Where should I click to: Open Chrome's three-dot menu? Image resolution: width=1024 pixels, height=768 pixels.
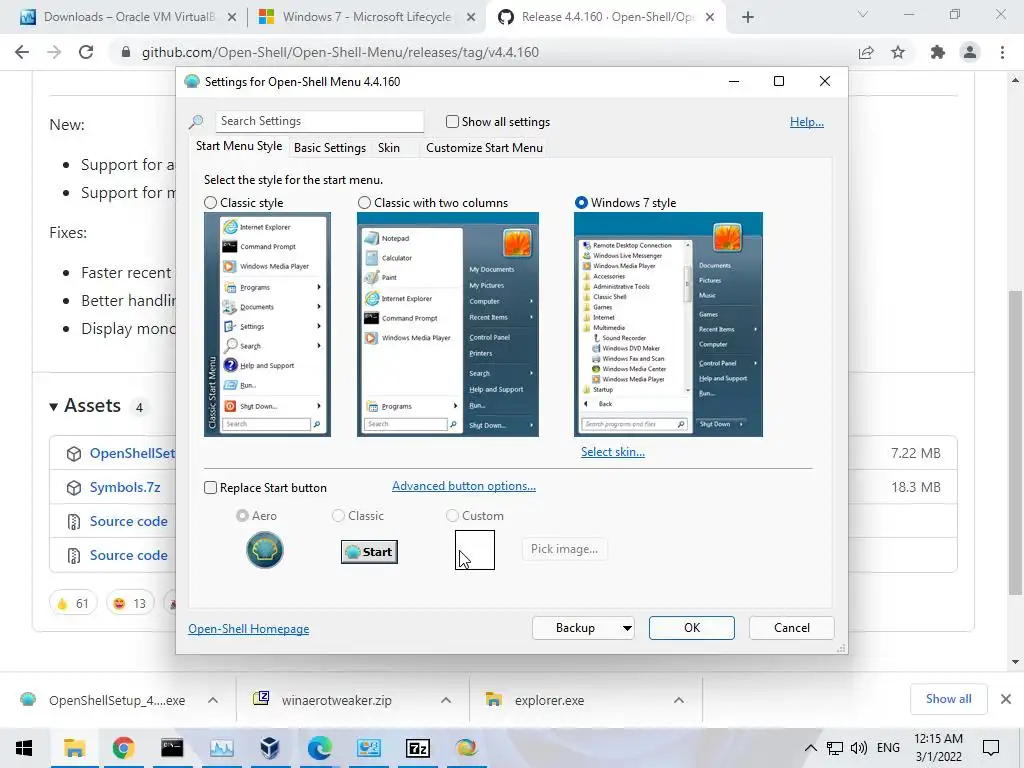[x=1002, y=52]
